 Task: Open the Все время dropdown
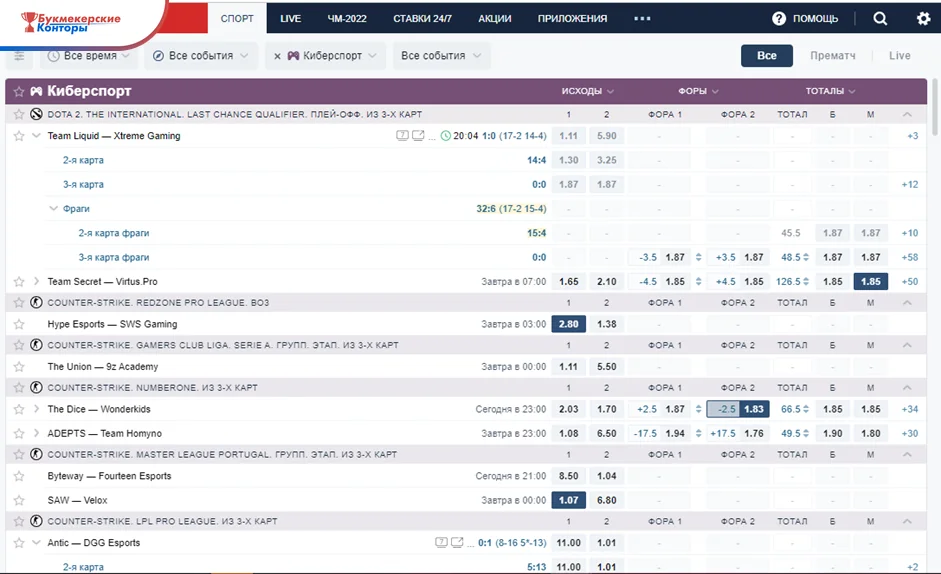pos(89,56)
